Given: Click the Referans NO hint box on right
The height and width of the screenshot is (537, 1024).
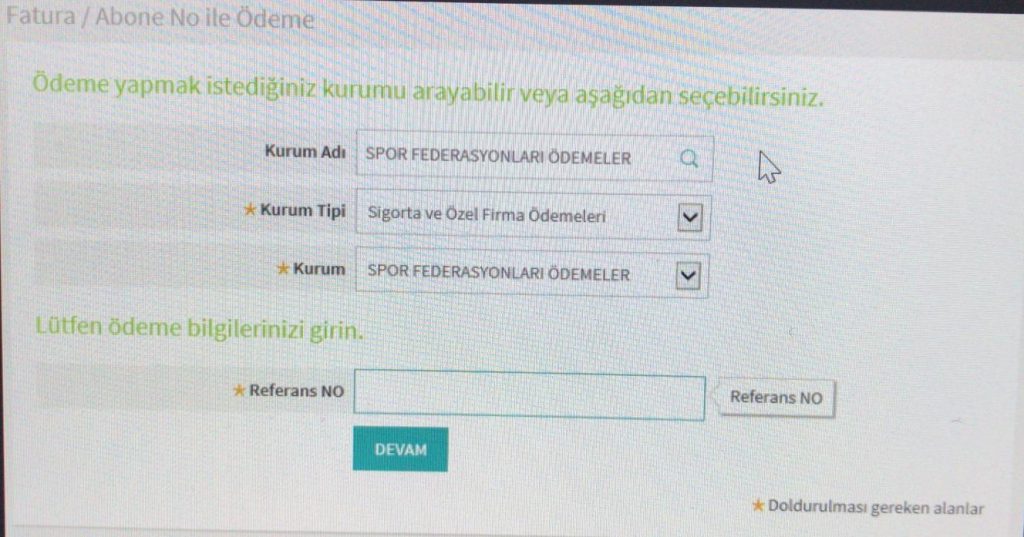Looking at the screenshot, I should (776, 397).
